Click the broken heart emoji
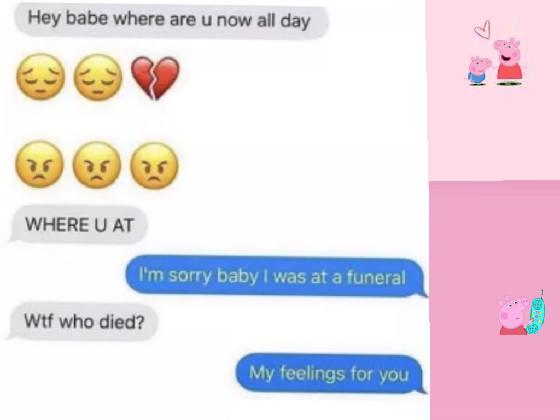 tap(155, 78)
